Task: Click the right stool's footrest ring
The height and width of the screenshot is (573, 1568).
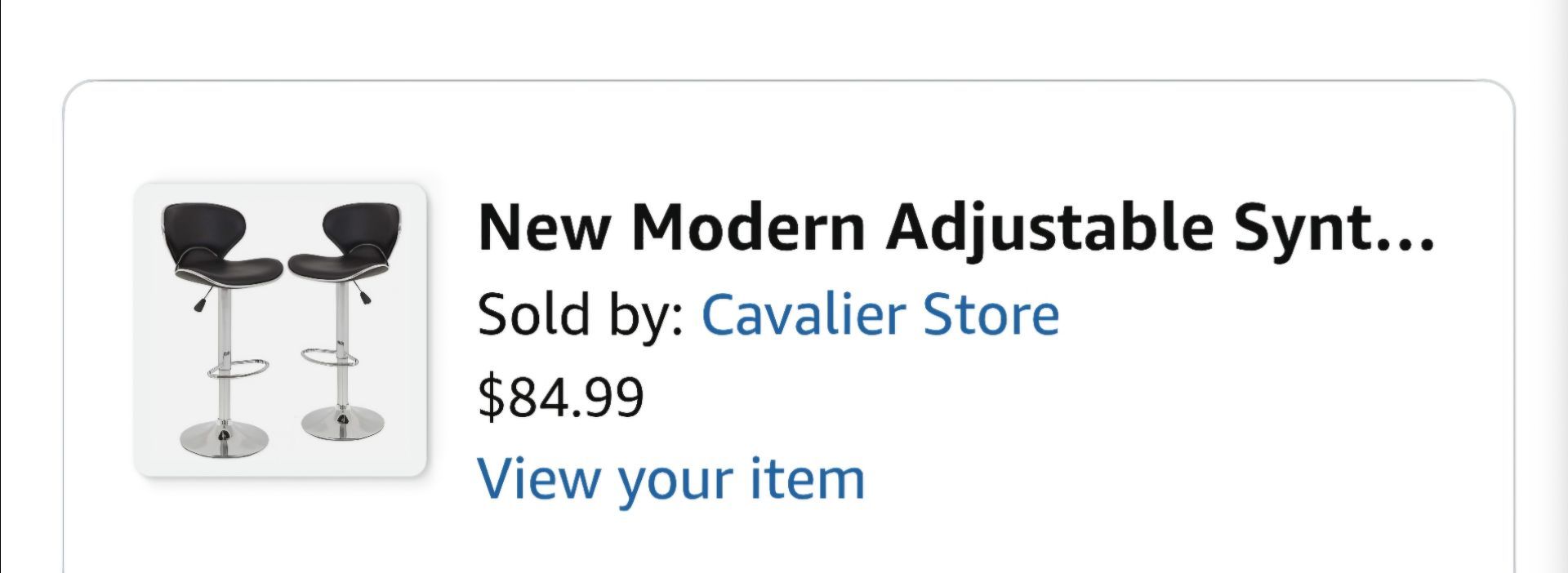Action: click(x=328, y=356)
